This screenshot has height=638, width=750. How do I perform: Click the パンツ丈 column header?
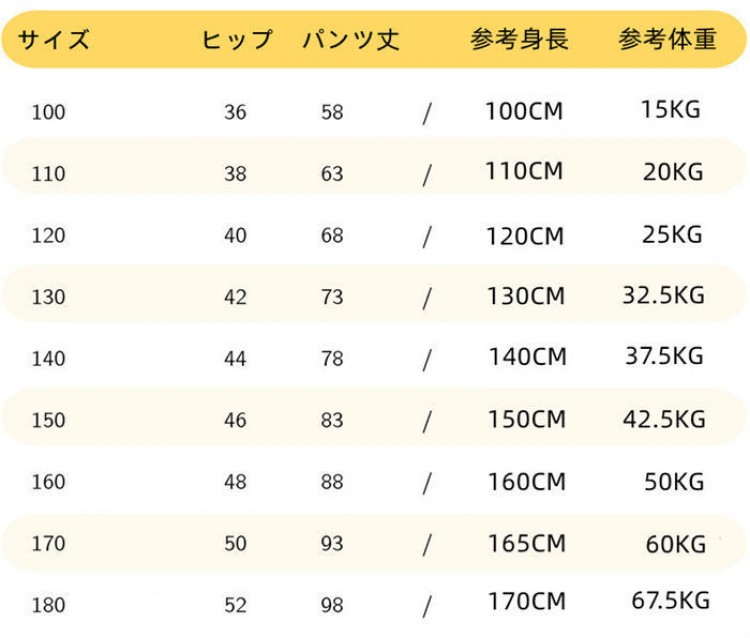(x=351, y=40)
